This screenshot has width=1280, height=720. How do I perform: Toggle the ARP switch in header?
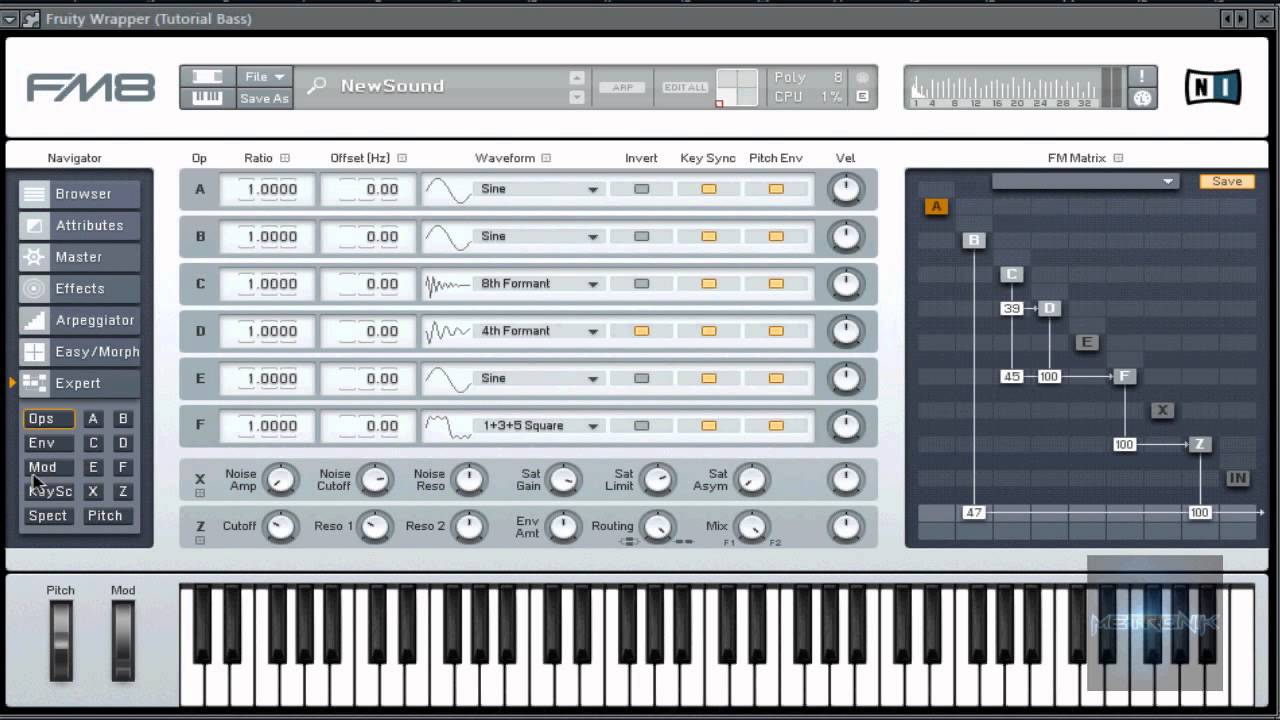(622, 88)
